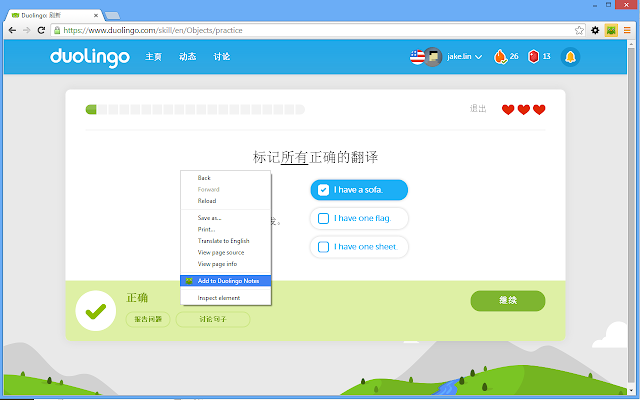
Task: Click the lesson progress bar
Action: [x=195, y=109]
